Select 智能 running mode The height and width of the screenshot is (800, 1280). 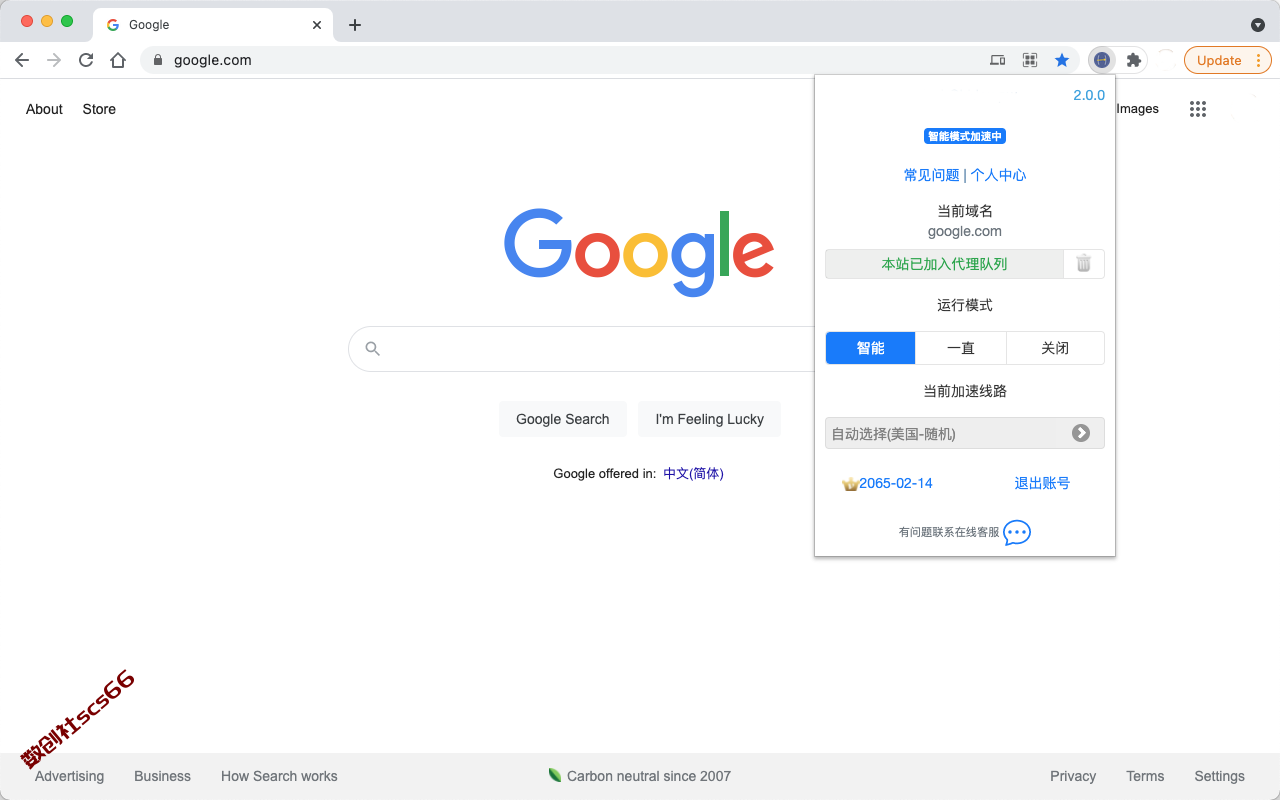[x=870, y=348]
